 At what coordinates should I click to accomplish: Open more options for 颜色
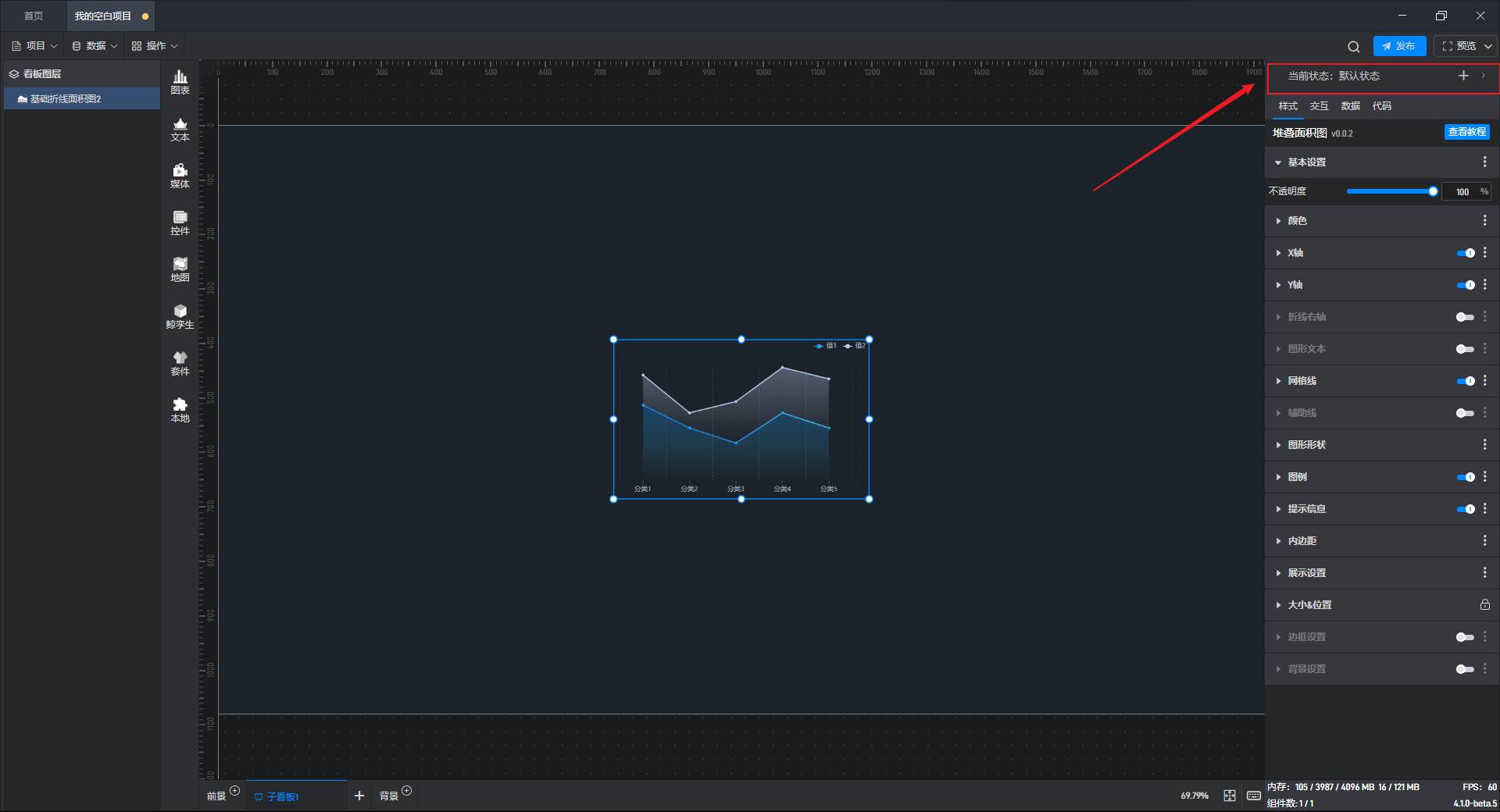[x=1485, y=221]
